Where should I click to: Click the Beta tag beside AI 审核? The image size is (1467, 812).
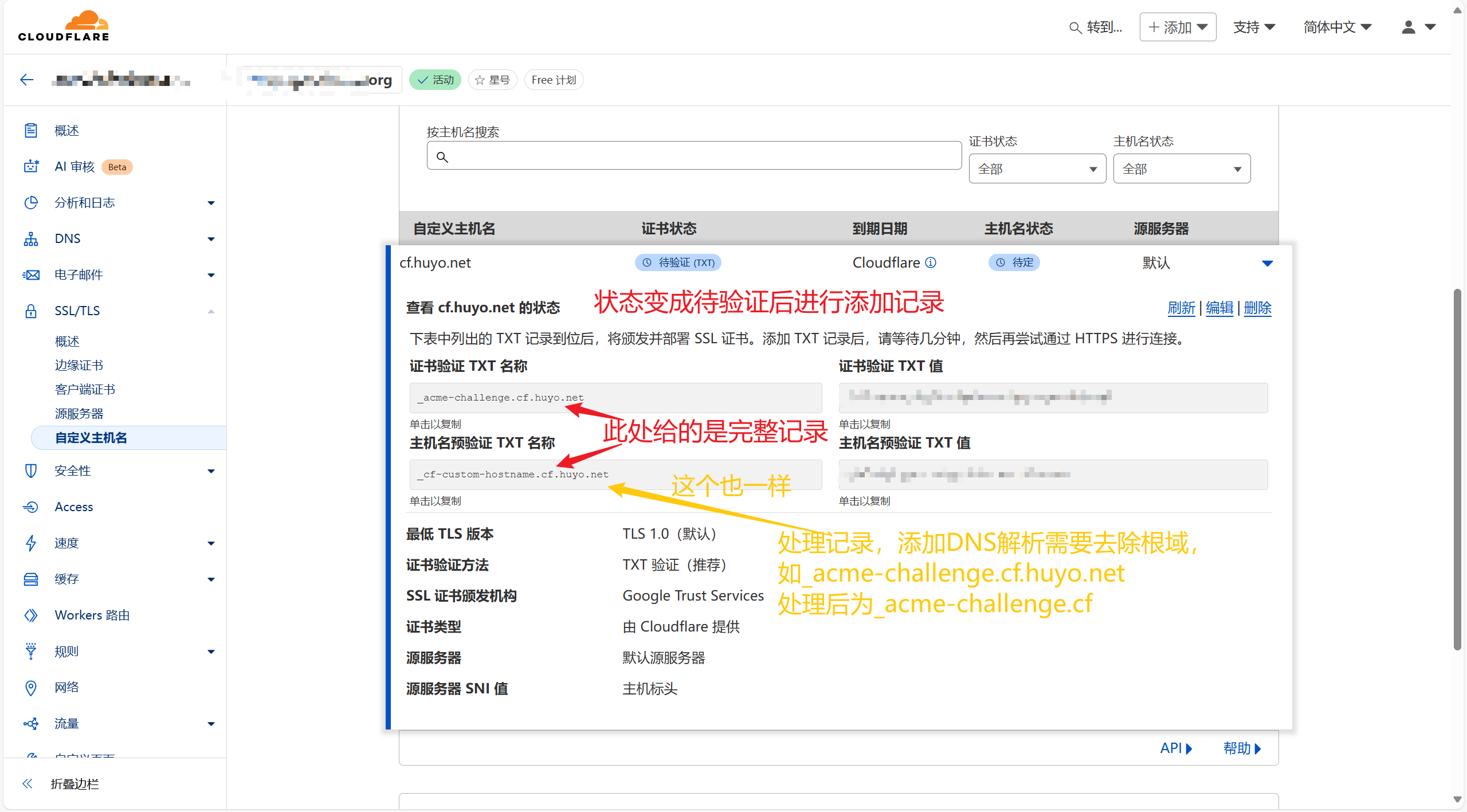coord(117,167)
